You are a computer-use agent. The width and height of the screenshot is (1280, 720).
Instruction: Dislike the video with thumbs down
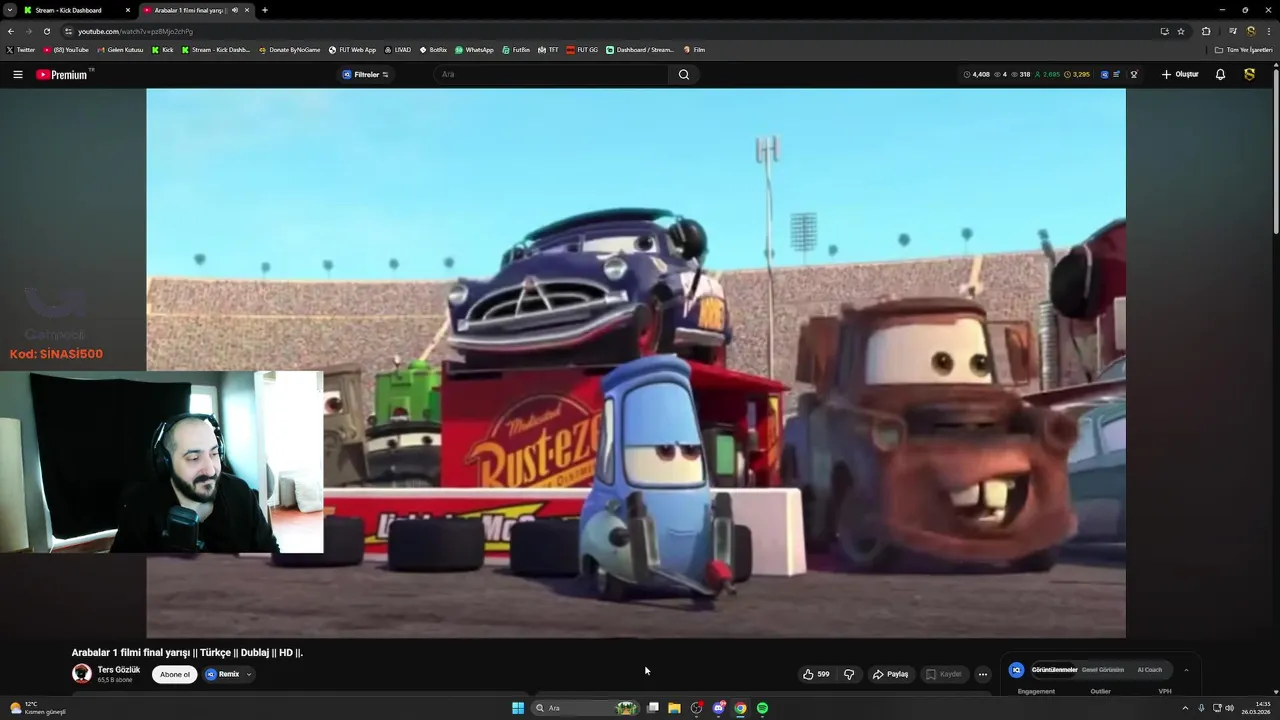pos(849,674)
